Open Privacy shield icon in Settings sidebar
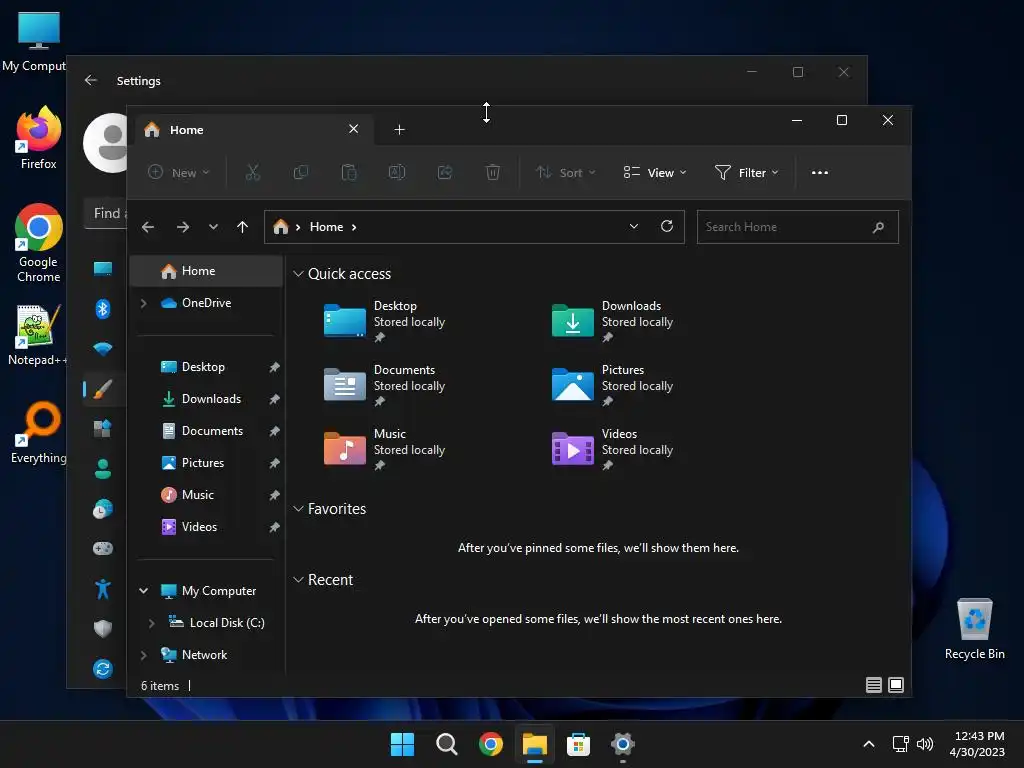1024x768 pixels. [103, 628]
